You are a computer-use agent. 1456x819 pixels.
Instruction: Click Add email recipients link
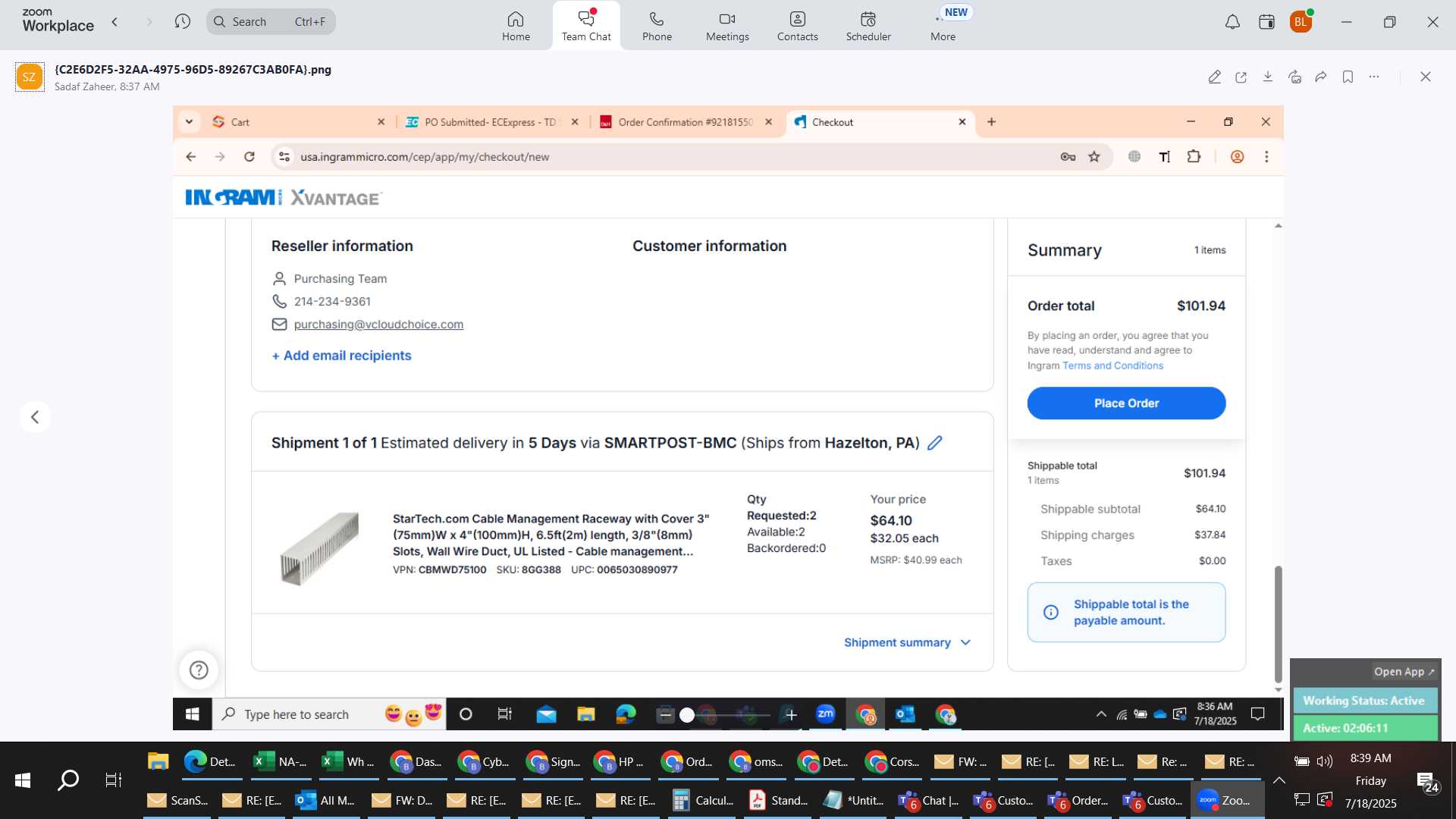(341, 356)
